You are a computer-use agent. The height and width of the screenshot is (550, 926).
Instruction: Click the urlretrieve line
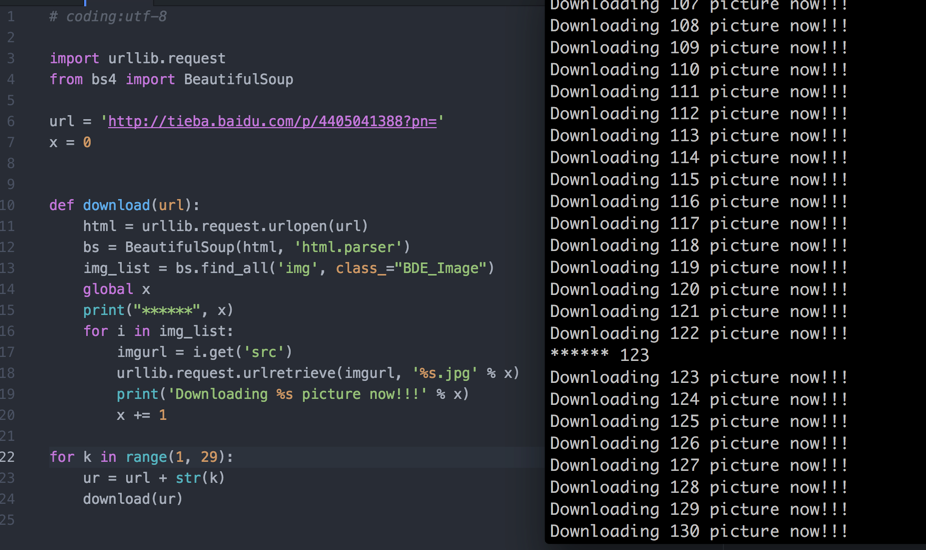pos(318,373)
